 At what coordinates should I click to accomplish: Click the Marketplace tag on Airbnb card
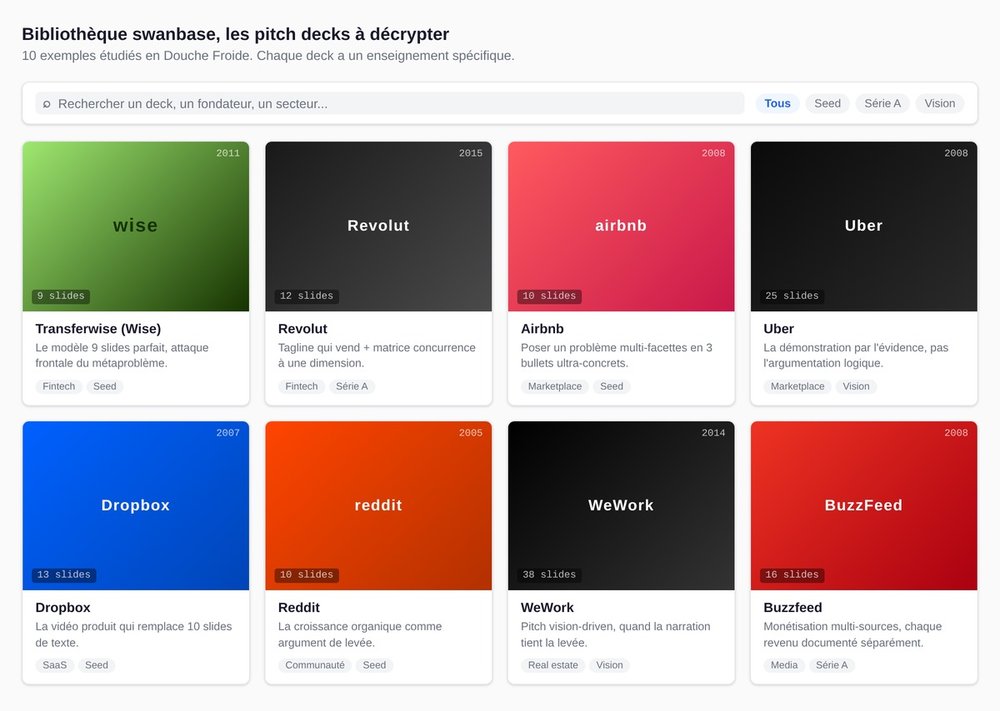(x=555, y=386)
